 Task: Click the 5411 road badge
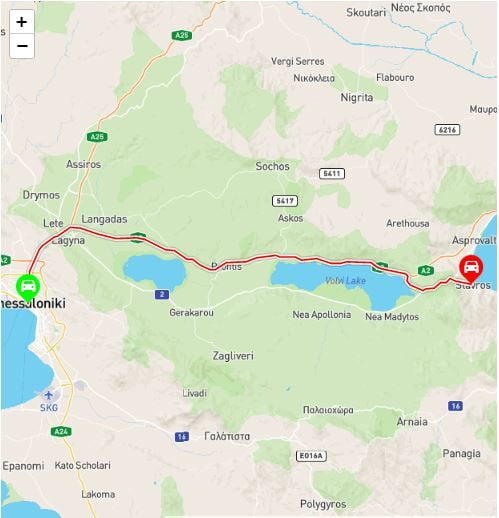pyautogui.click(x=332, y=174)
